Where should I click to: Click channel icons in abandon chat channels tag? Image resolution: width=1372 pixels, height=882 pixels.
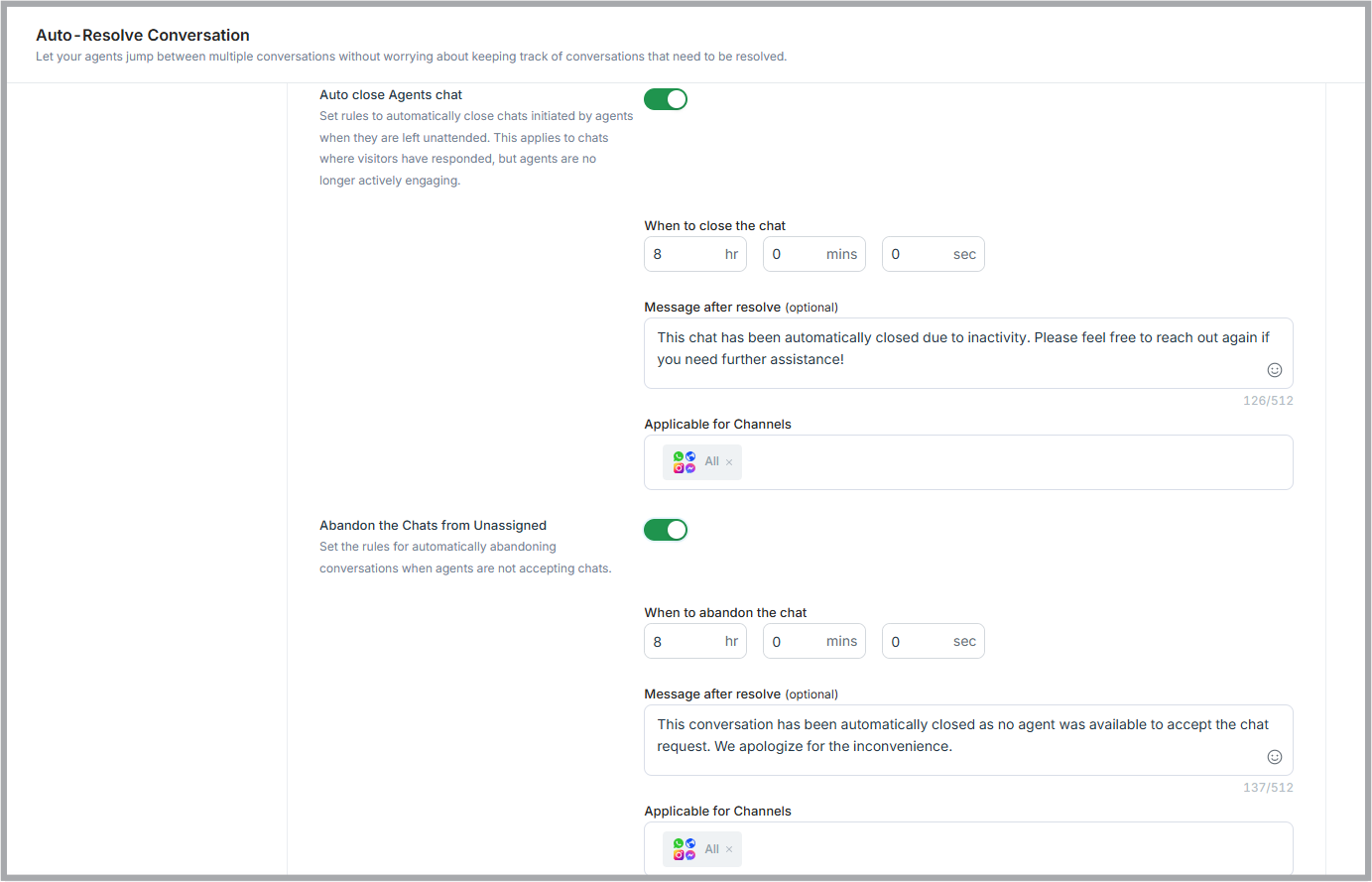[685, 849]
